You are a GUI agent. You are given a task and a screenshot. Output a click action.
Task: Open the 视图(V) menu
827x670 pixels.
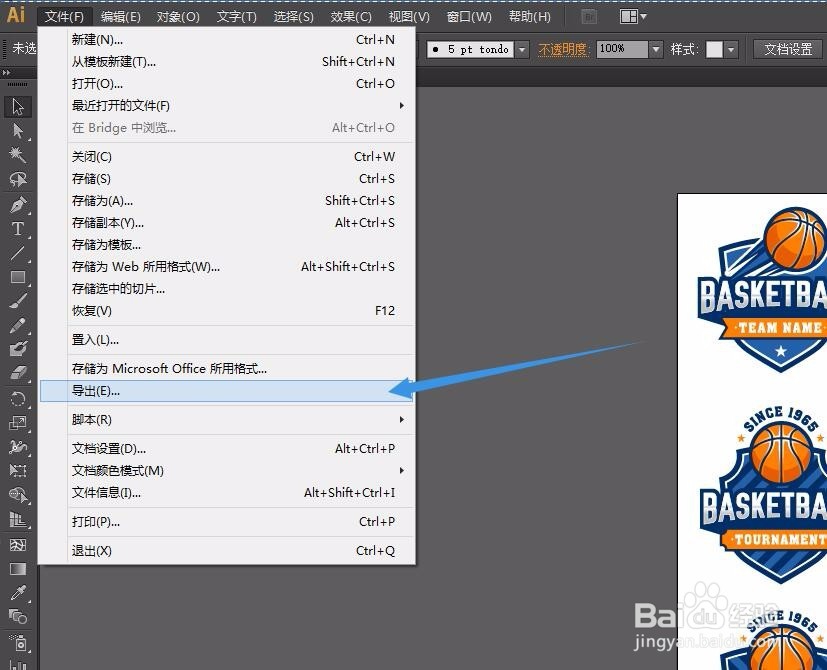pyautogui.click(x=409, y=17)
